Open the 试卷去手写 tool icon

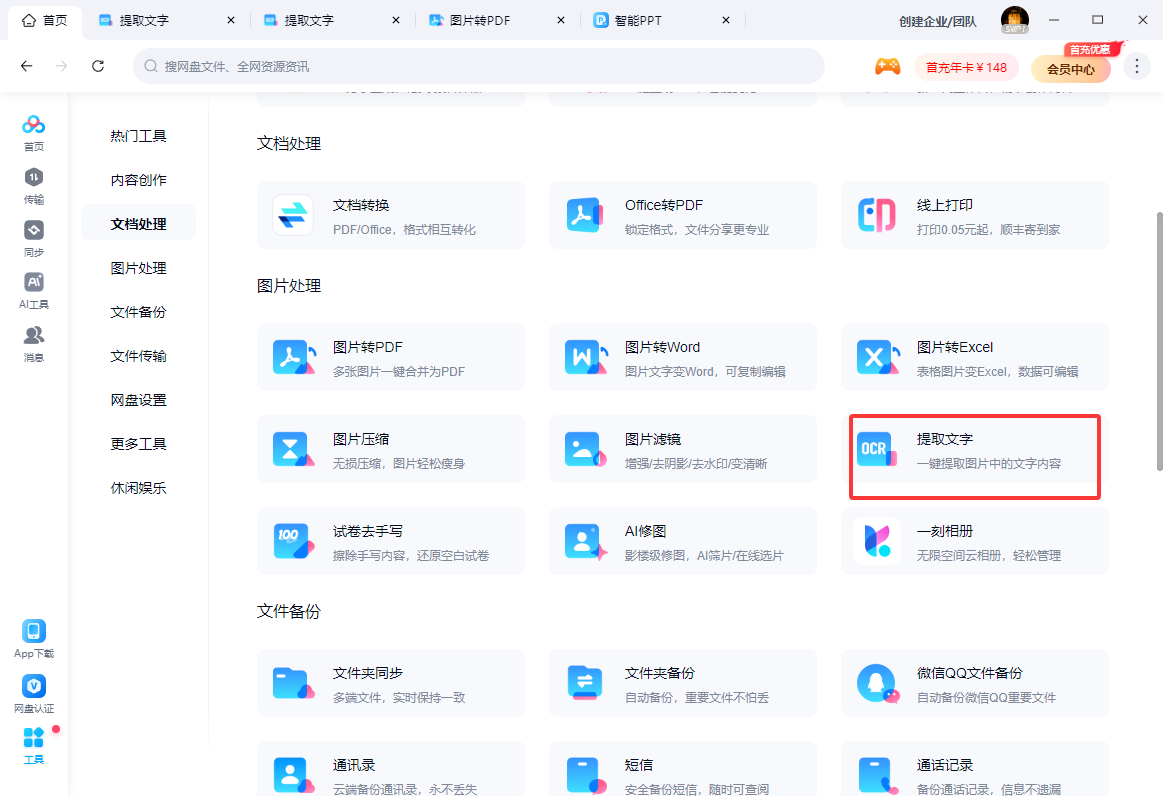tap(293, 541)
